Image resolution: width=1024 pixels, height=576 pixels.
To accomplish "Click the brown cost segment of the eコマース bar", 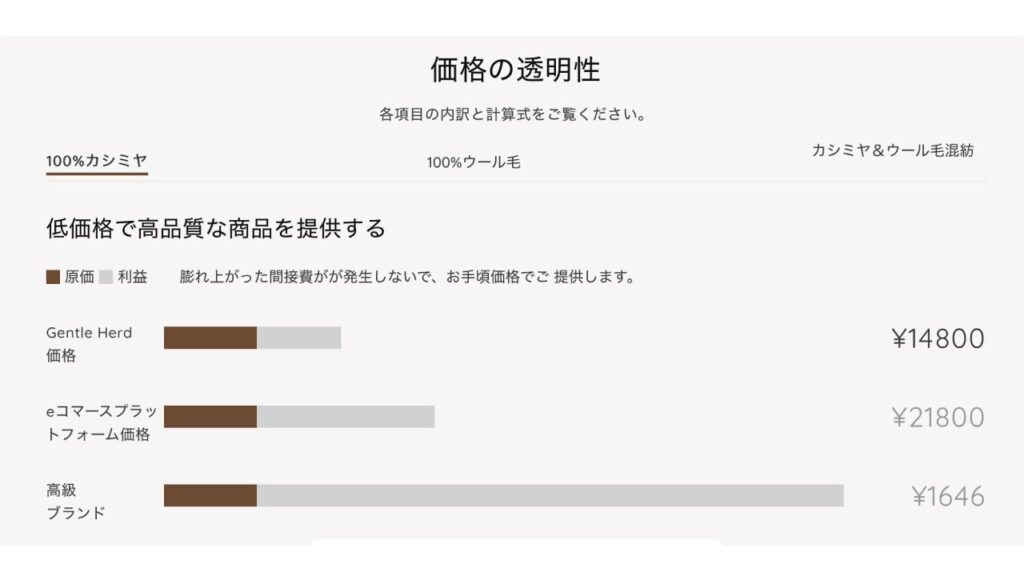I will click(x=210, y=417).
